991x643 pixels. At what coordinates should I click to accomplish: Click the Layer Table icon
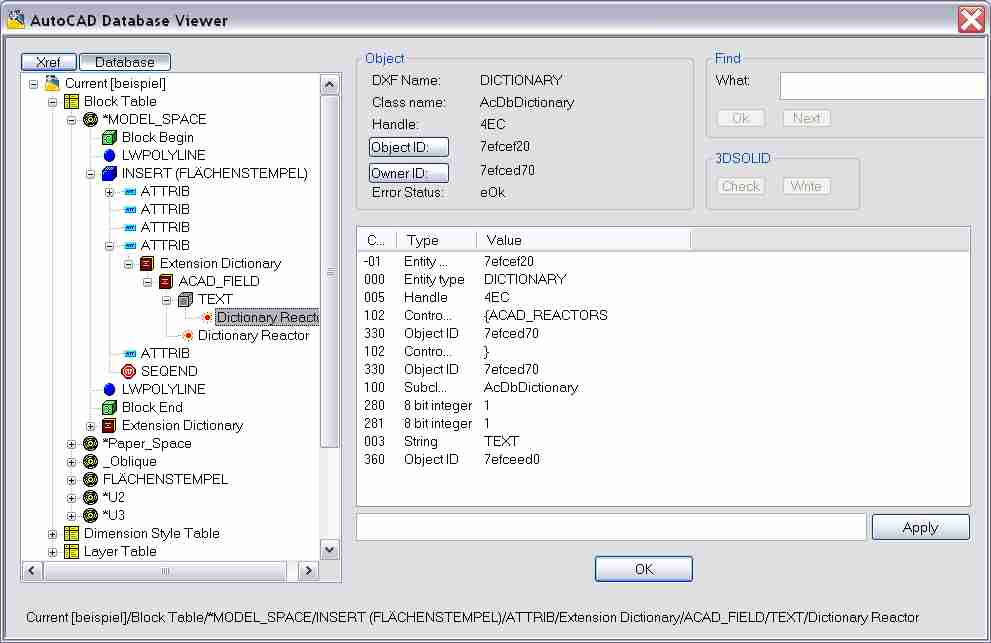(71, 551)
